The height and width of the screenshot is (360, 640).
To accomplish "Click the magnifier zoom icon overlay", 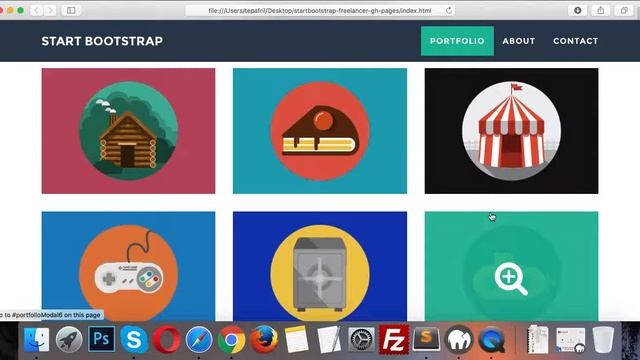I will point(511,279).
